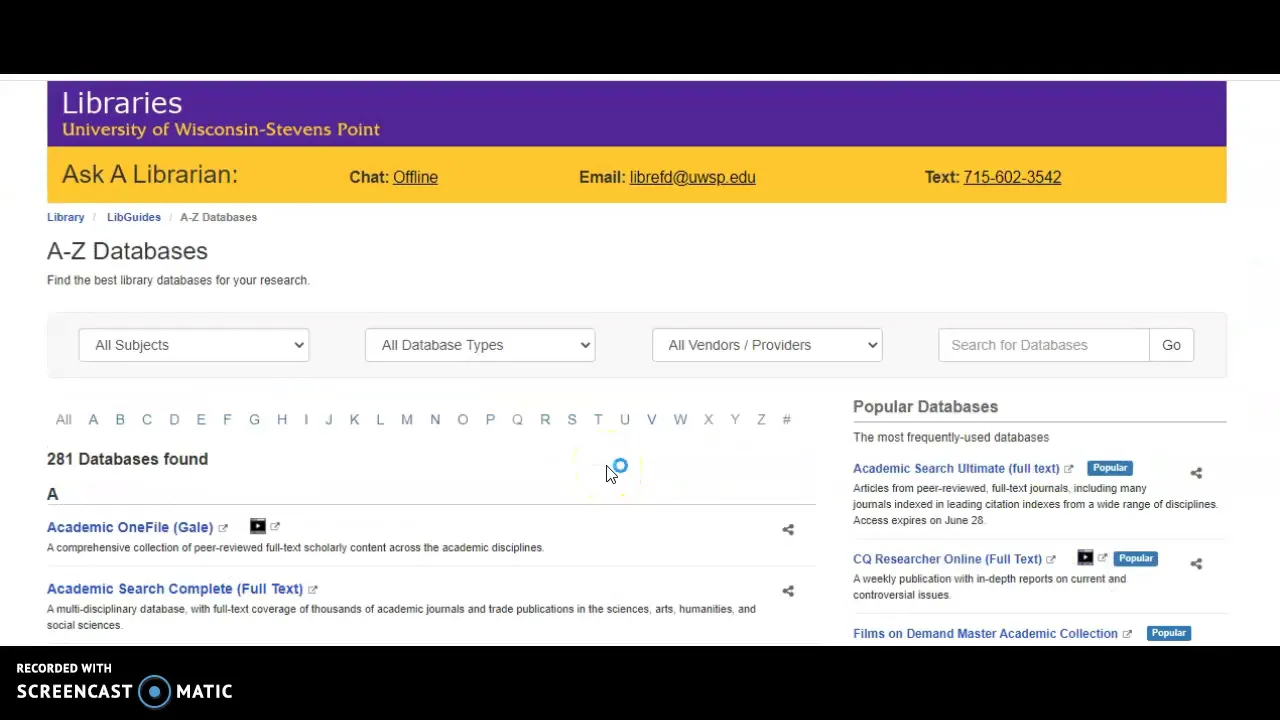Screen dimensions: 1280x720
Task: Open external link icon beside Academic OneFile title
Action: click(223, 528)
